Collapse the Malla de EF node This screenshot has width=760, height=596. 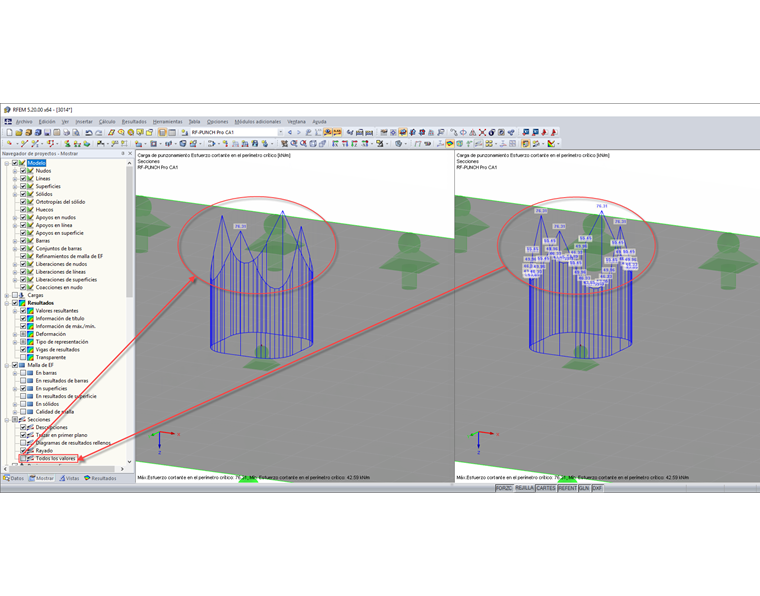click(7, 365)
